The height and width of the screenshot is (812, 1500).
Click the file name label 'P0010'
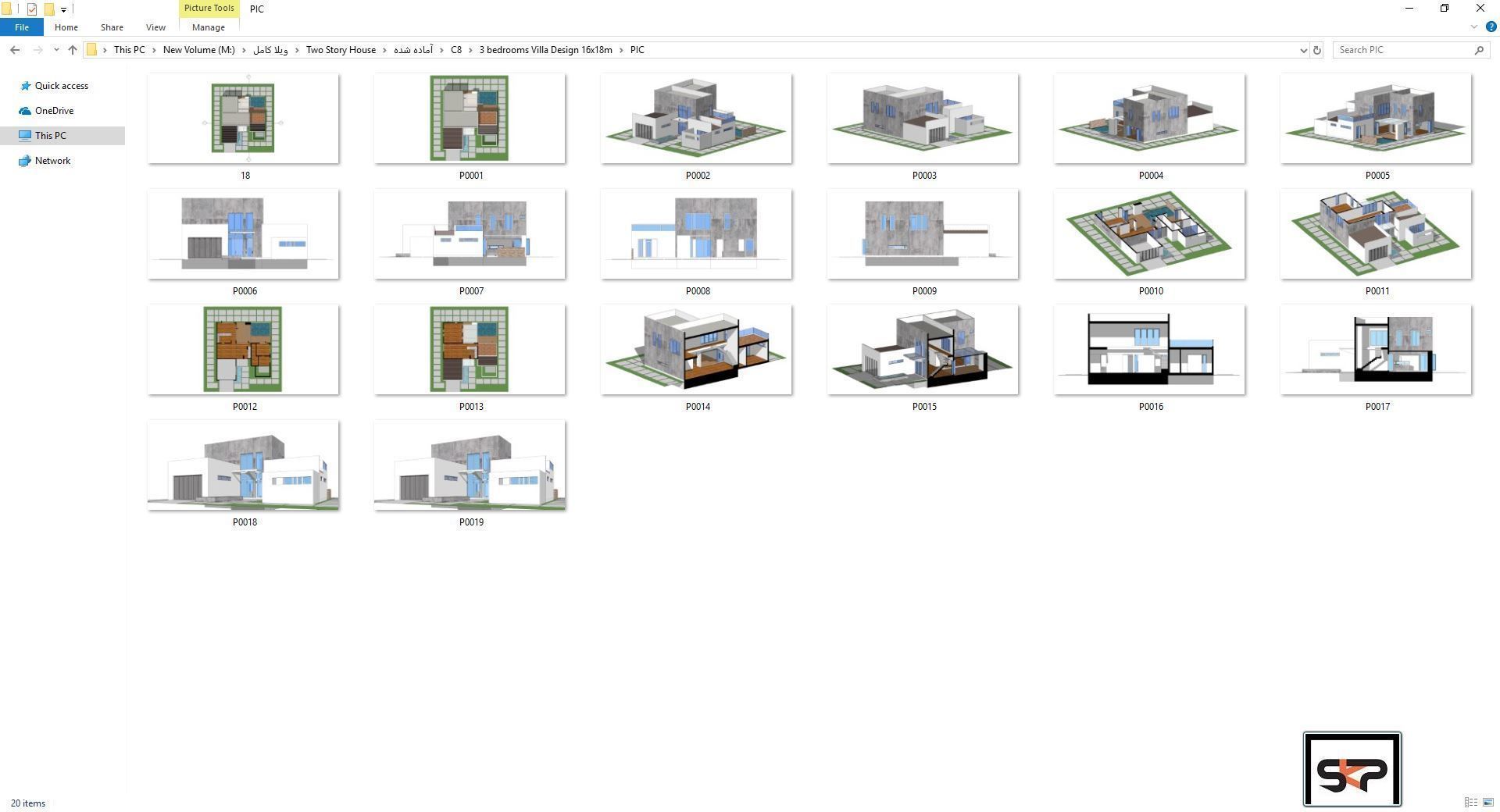pyautogui.click(x=1151, y=291)
